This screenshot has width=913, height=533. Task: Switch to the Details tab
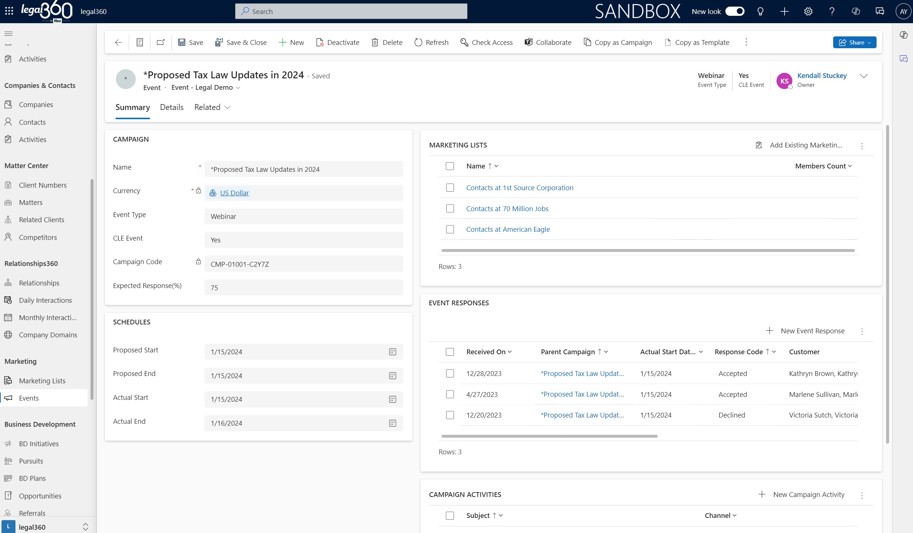click(172, 107)
